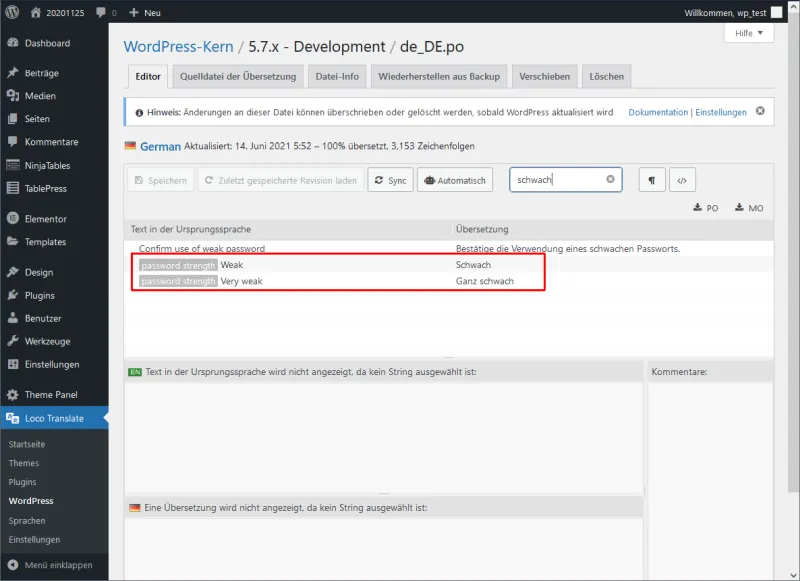800x581 pixels.
Task: Download the PO file
Action: (706, 208)
